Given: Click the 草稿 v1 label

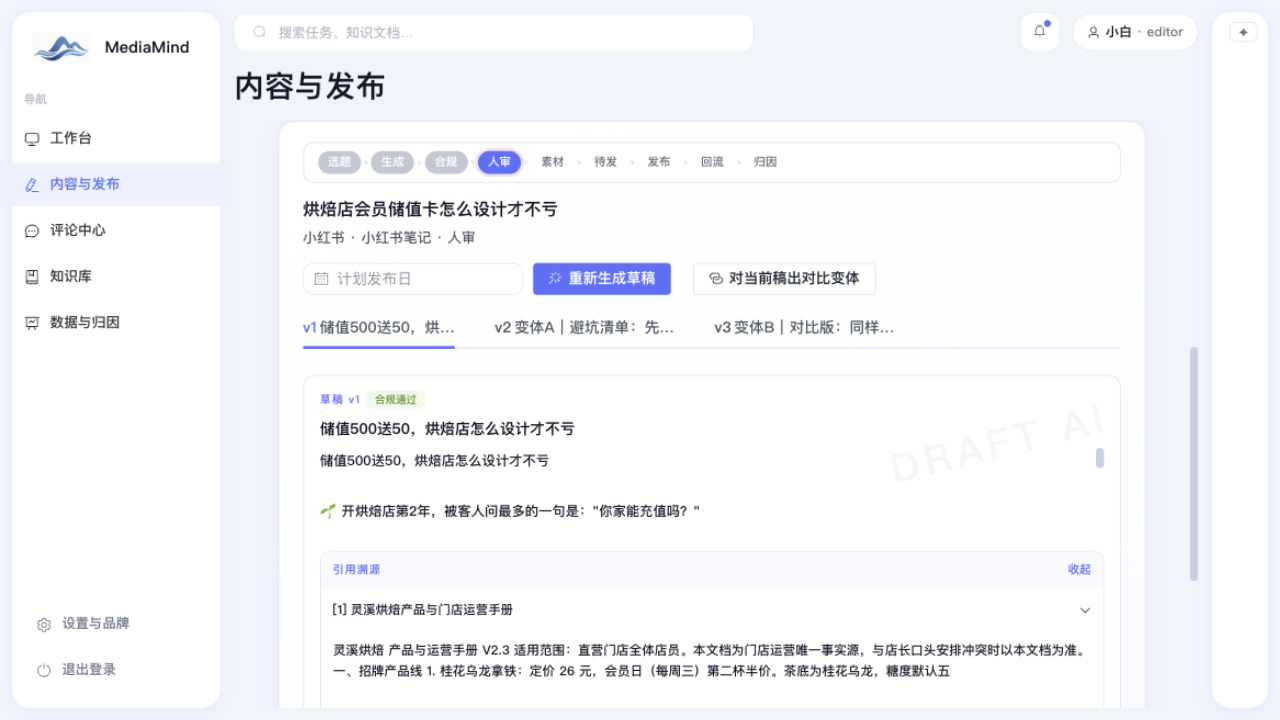Looking at the screenshot, I should click(340, 399).
